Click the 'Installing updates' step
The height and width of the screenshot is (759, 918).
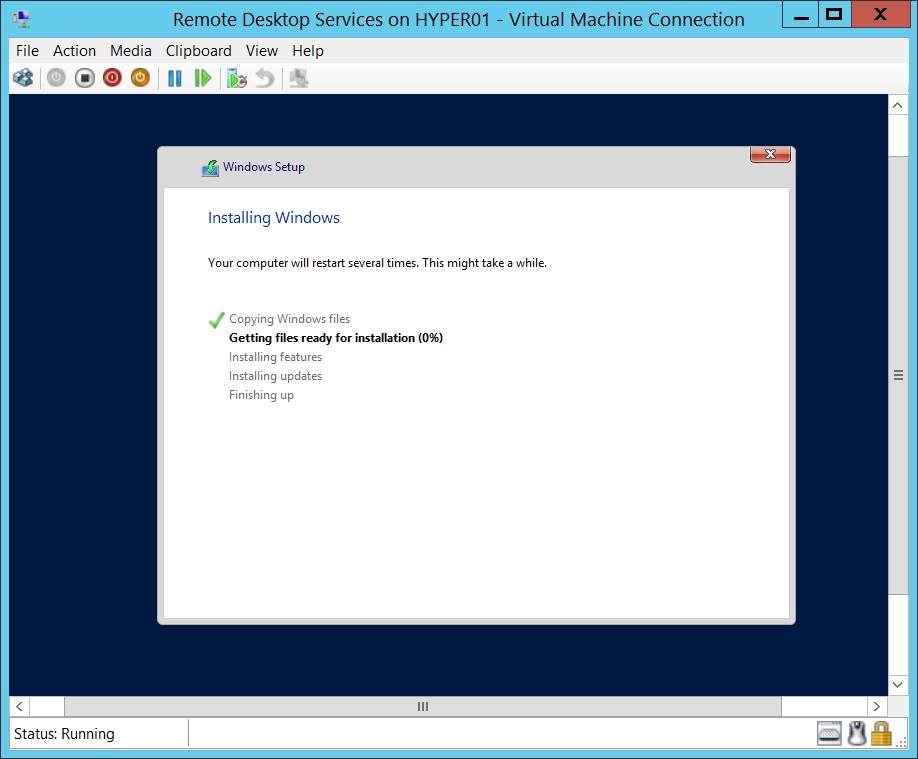click(275, 376)
